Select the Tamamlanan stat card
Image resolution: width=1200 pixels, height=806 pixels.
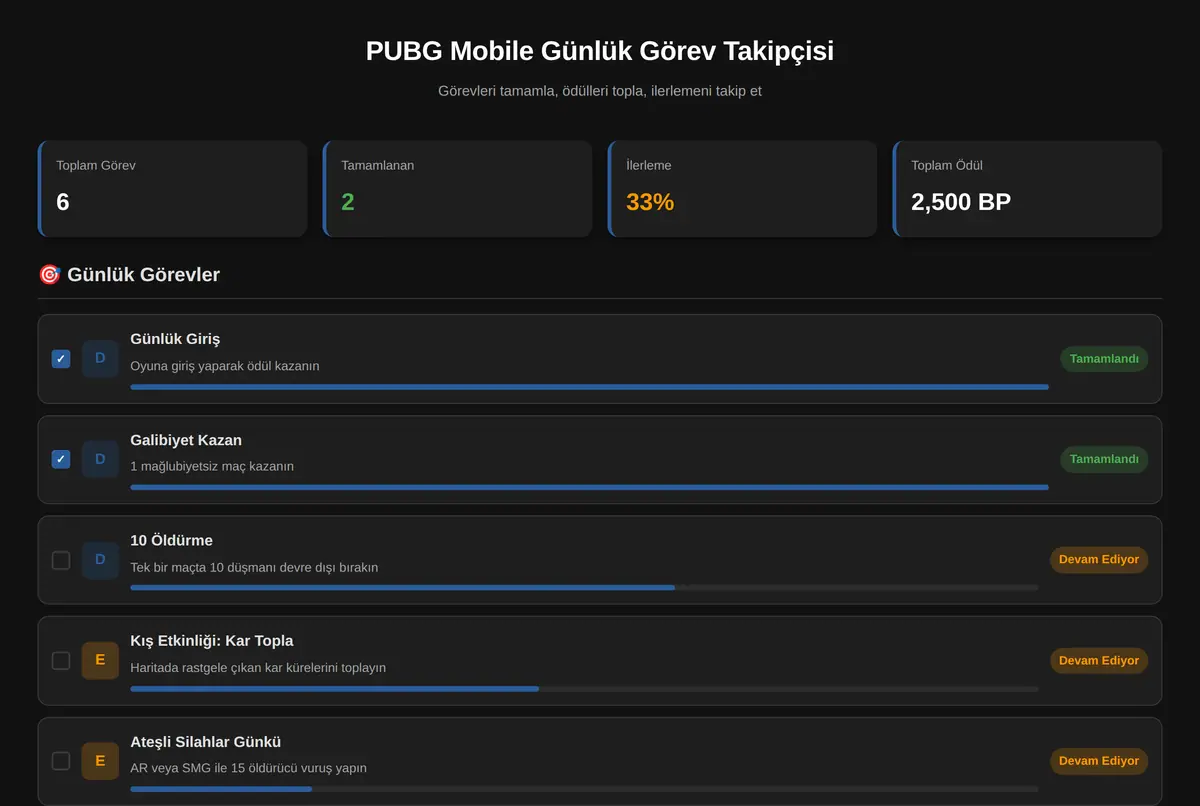tap(457, 189)
